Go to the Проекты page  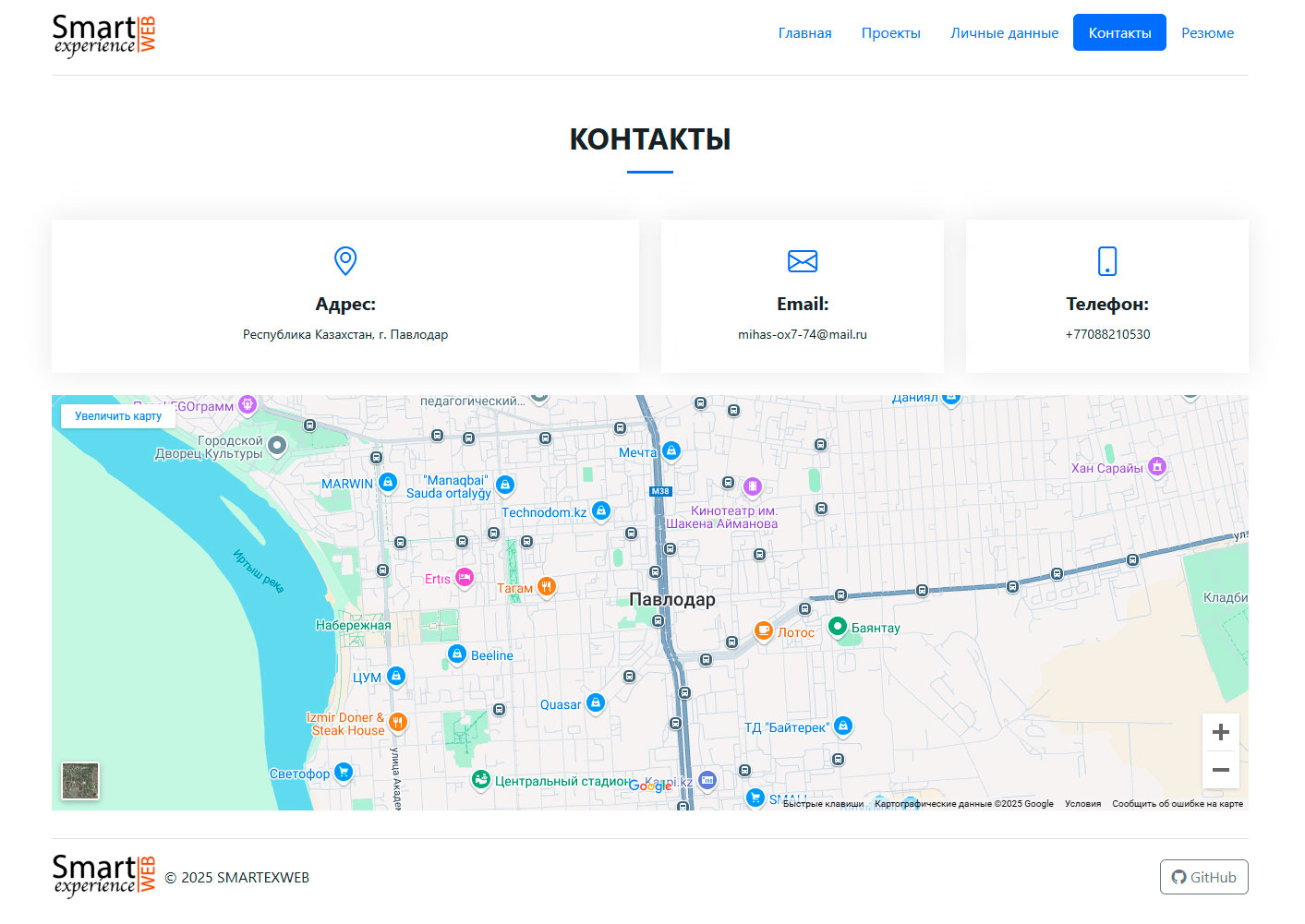[x=890, y=33]
